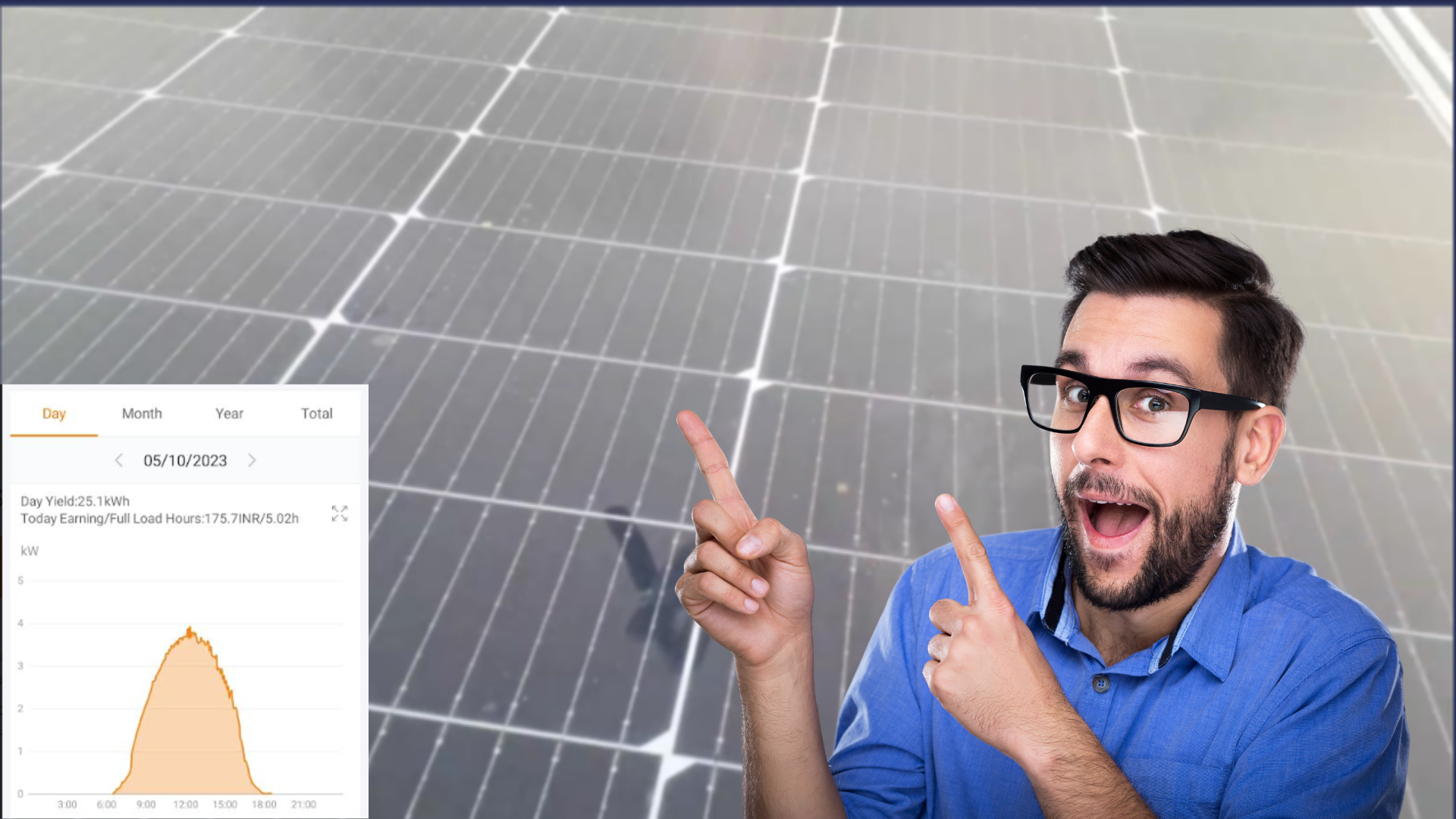This screenshot has width=1456, height=819.
Task: Go to the previous day arrow
Action: (119, 460)
